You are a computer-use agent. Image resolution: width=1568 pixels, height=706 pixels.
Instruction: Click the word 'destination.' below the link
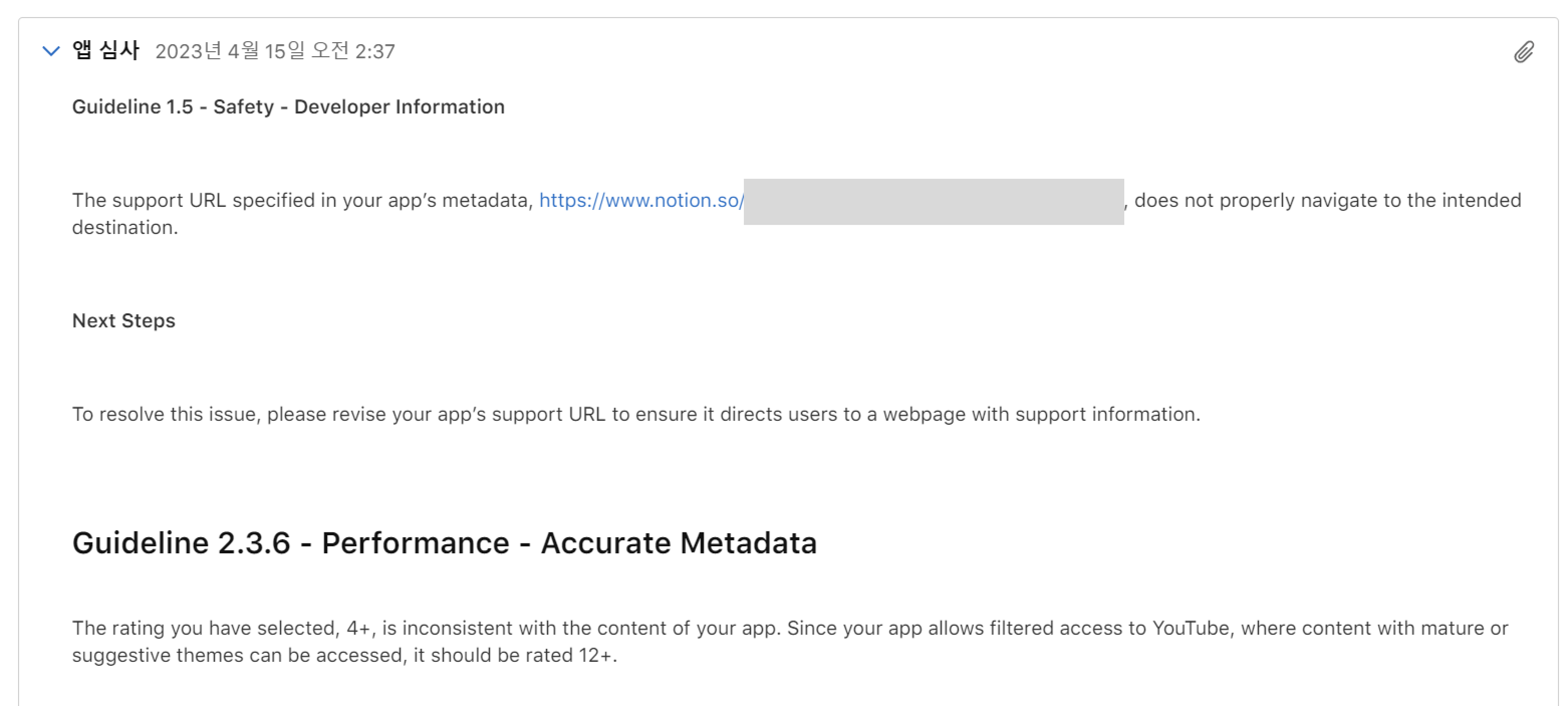[125, 228]
